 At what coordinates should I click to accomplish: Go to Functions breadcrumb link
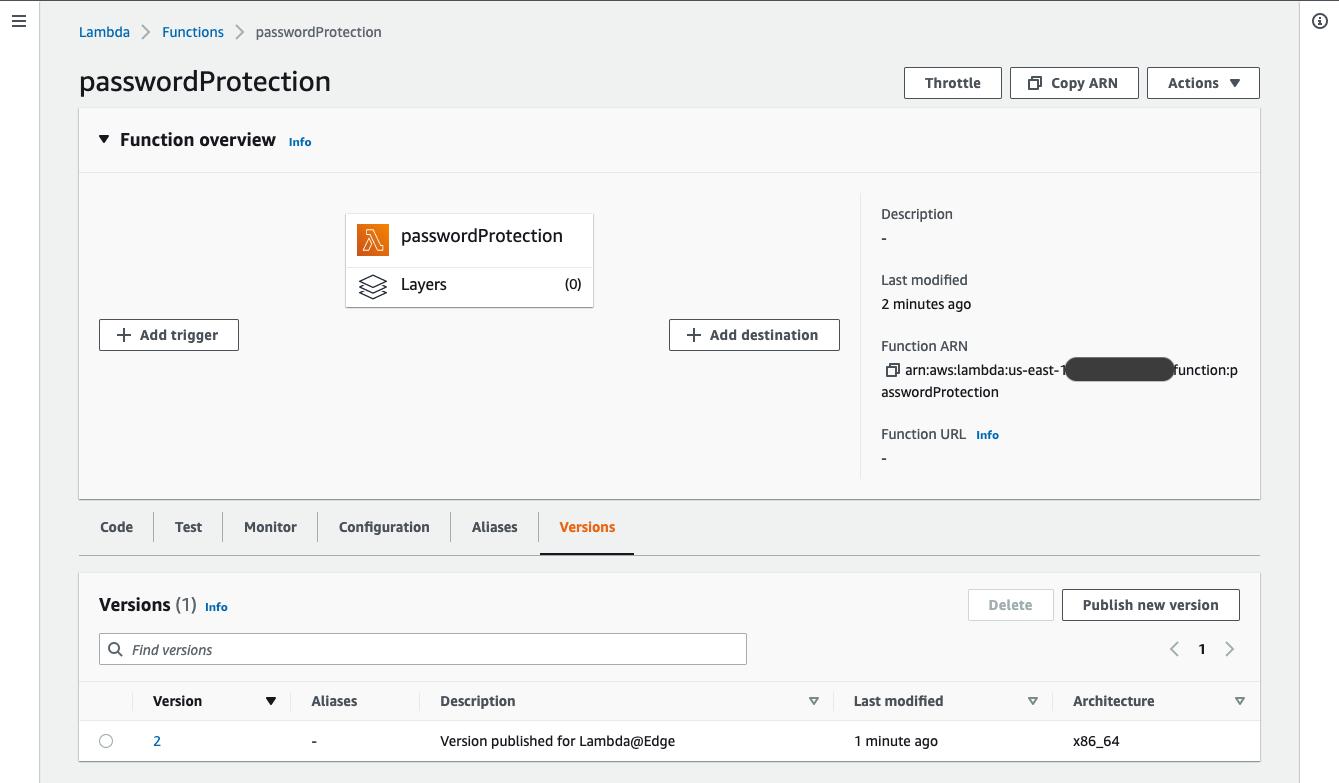193,32
